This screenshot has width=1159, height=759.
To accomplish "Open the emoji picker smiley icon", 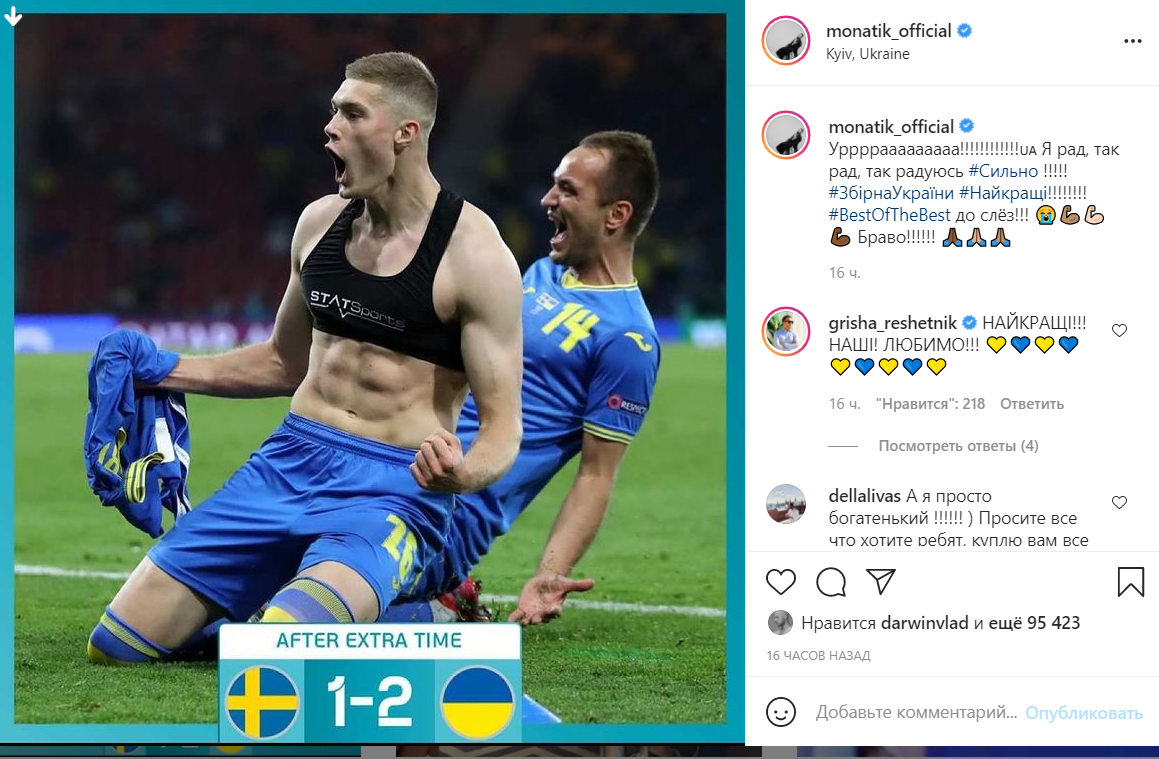I will (x=781, y=712).
